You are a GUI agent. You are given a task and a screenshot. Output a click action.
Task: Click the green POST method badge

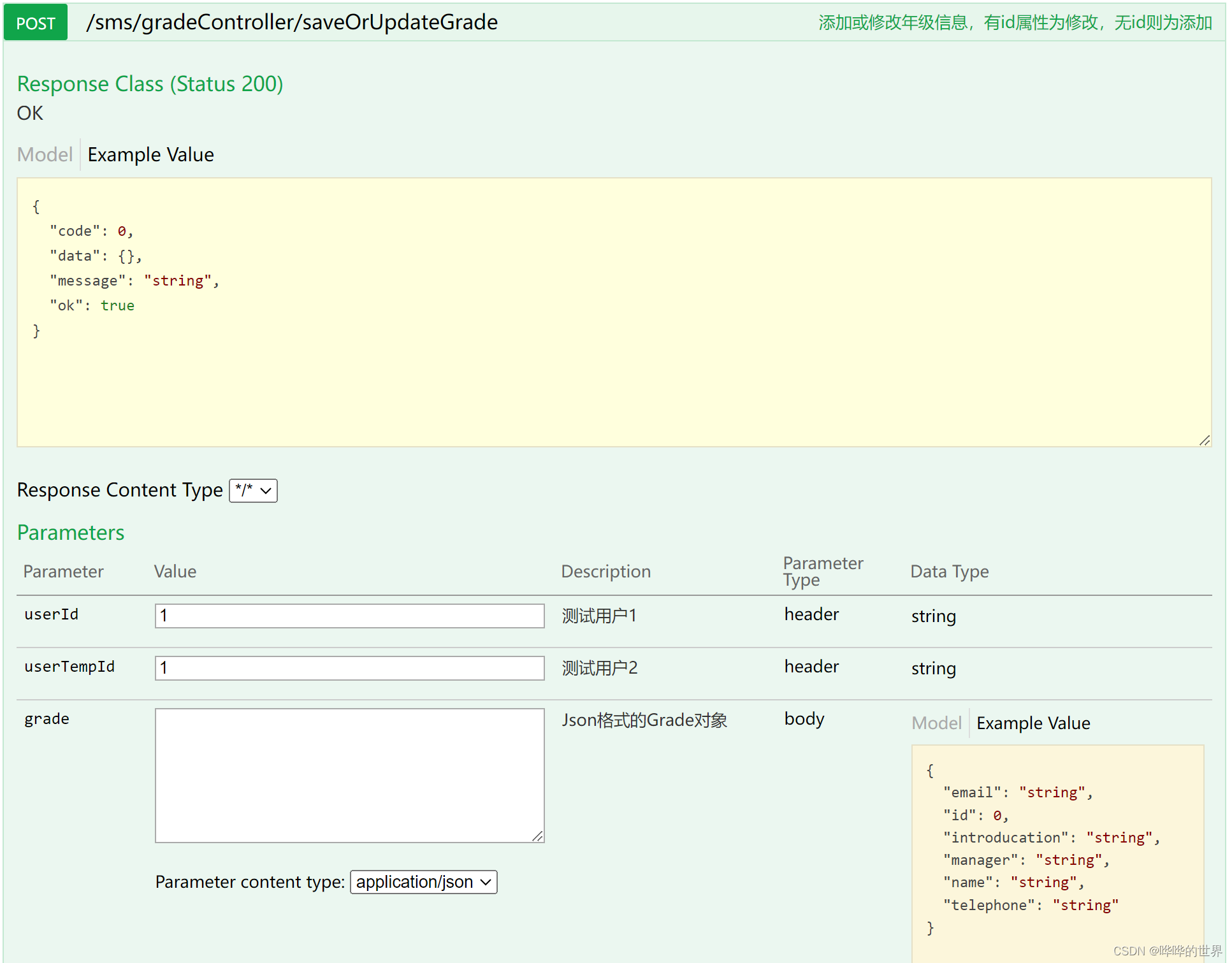[x=36, y=23]
